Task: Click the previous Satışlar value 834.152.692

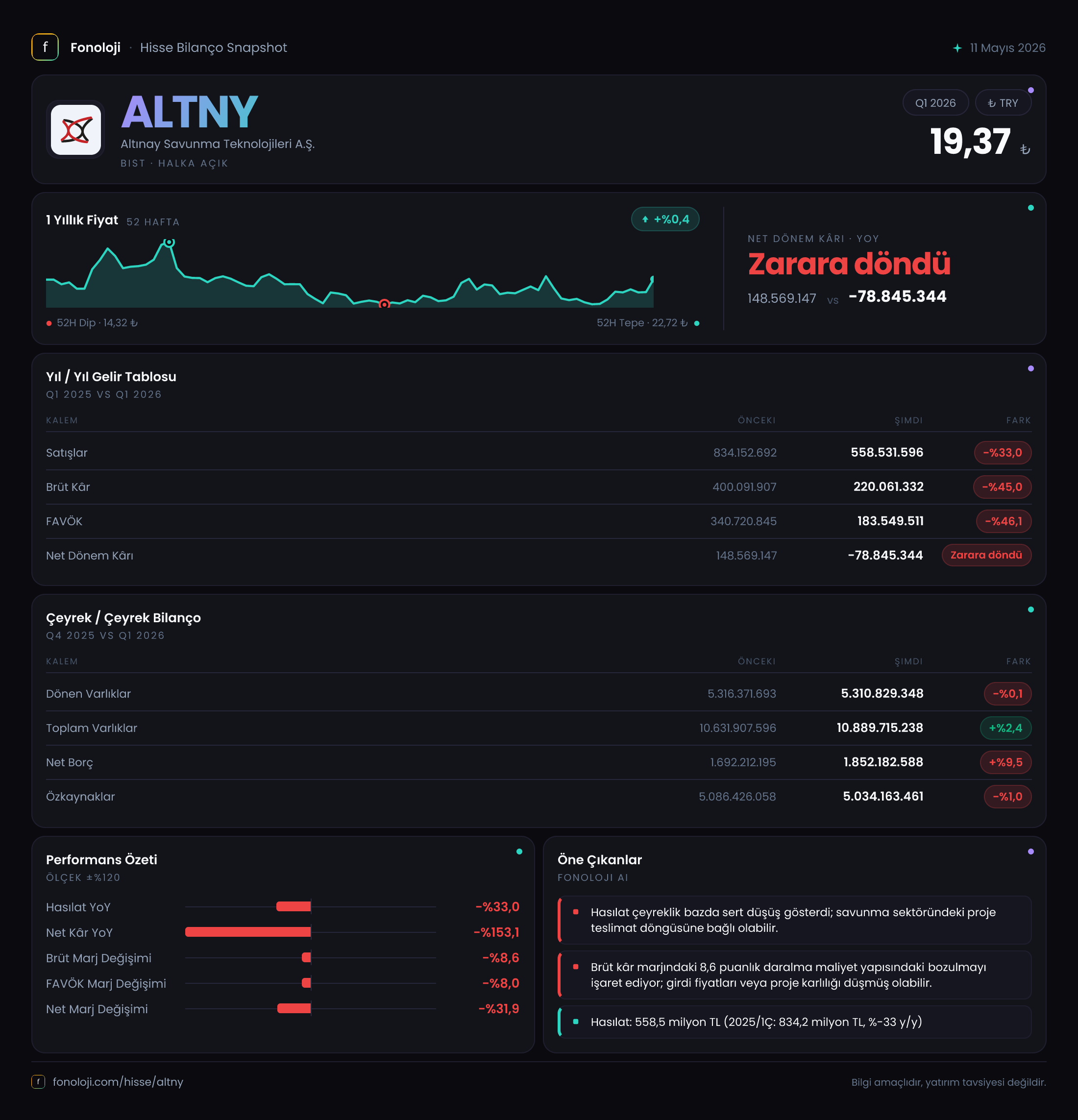Action: (x=745, y=453)
